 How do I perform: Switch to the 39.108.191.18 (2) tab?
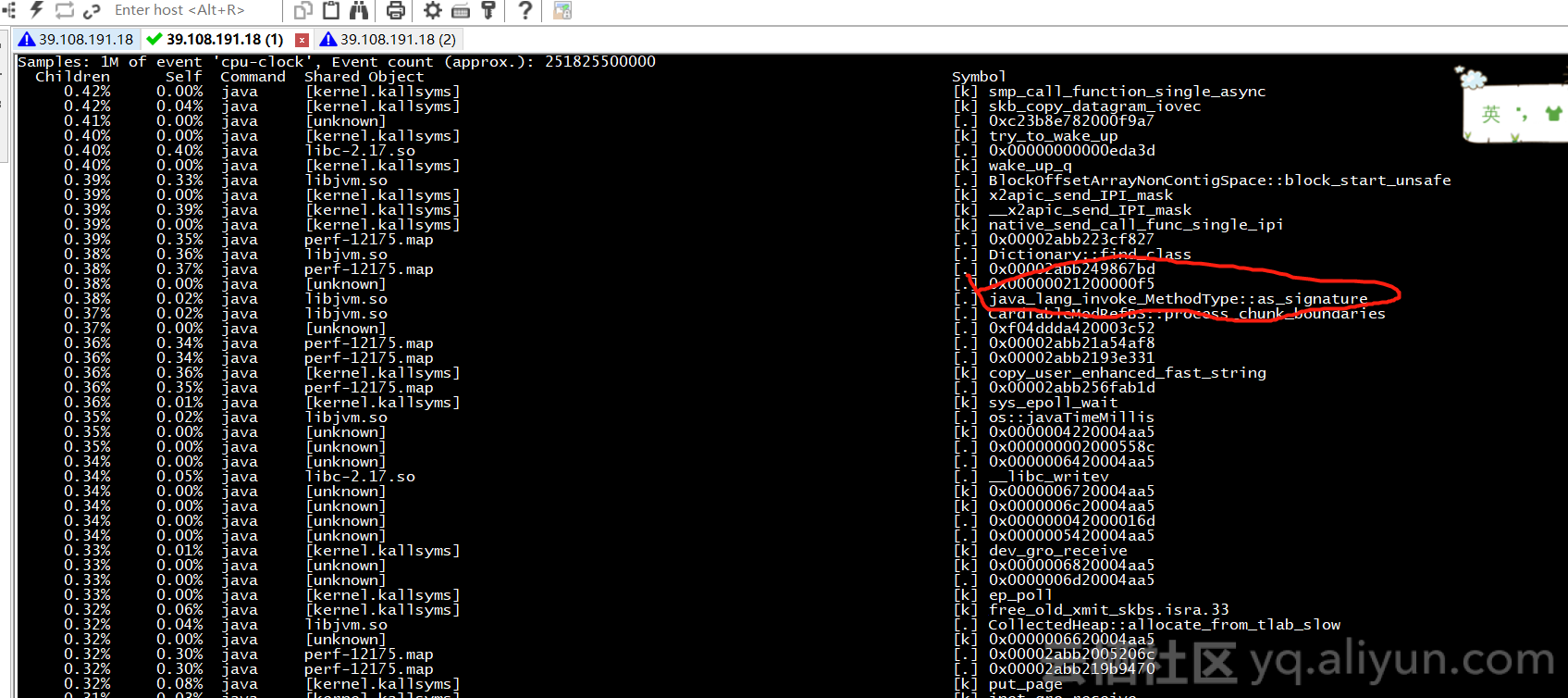tap(389, 39)
